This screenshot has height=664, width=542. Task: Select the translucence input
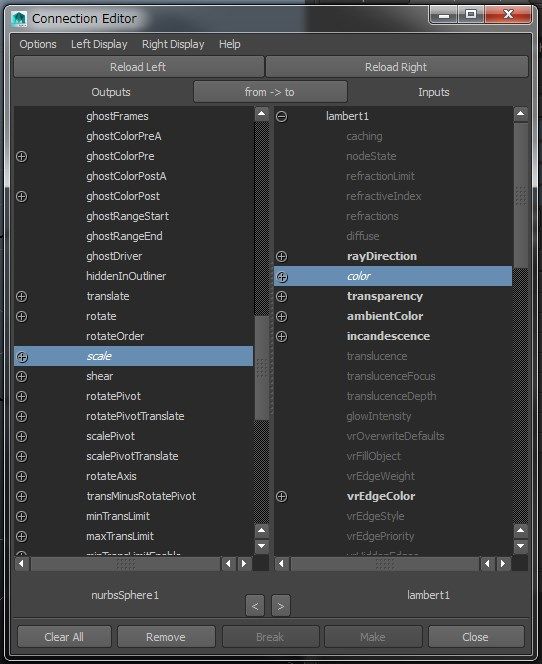point(377,356)
